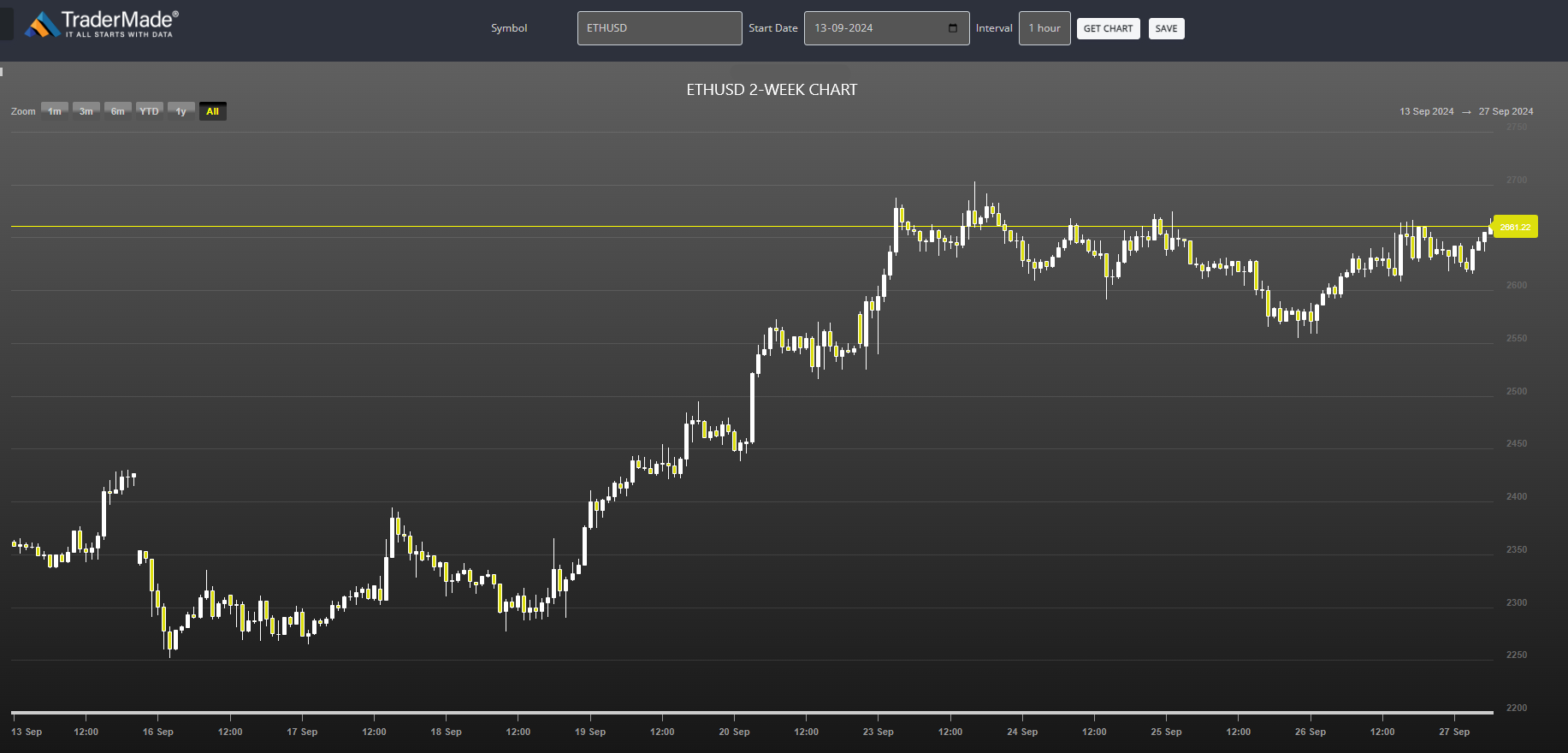Click the SAVE button

tap(1166, 28)
